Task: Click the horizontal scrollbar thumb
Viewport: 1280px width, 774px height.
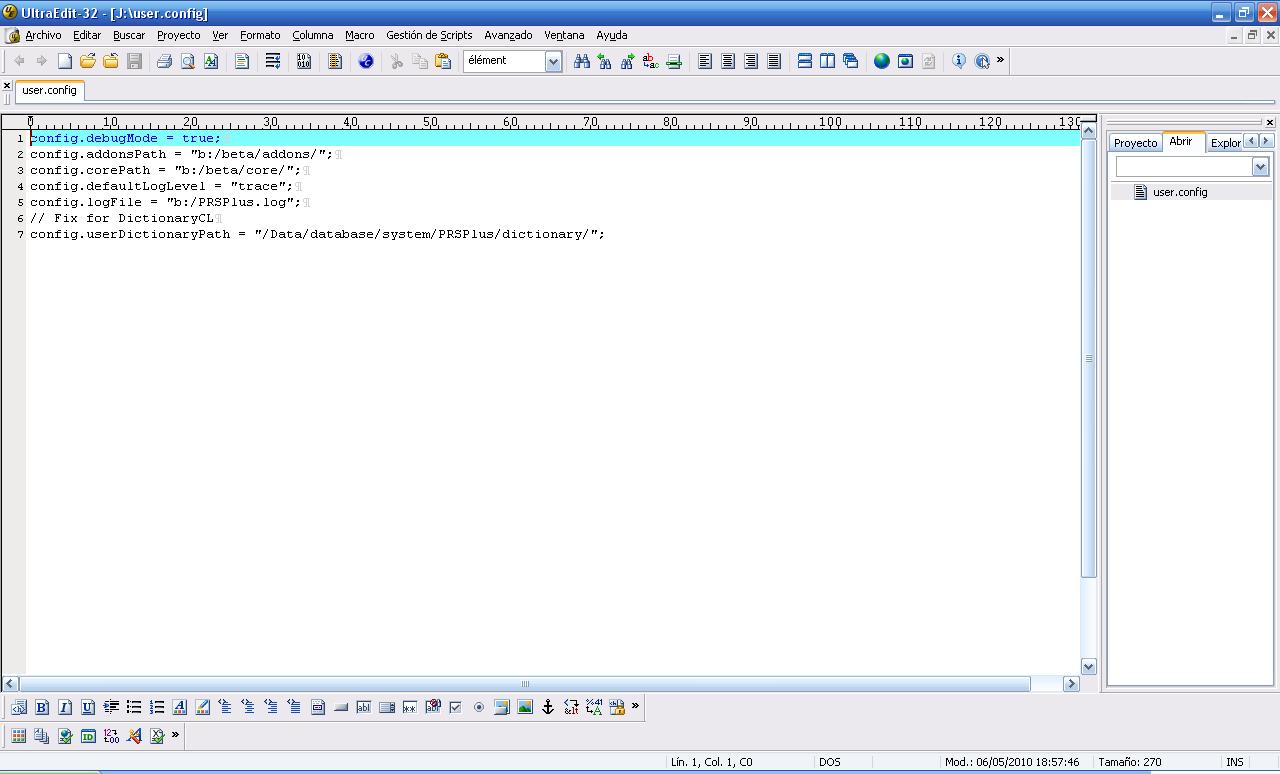Action: pyautogui.click(x=525, y=684)
